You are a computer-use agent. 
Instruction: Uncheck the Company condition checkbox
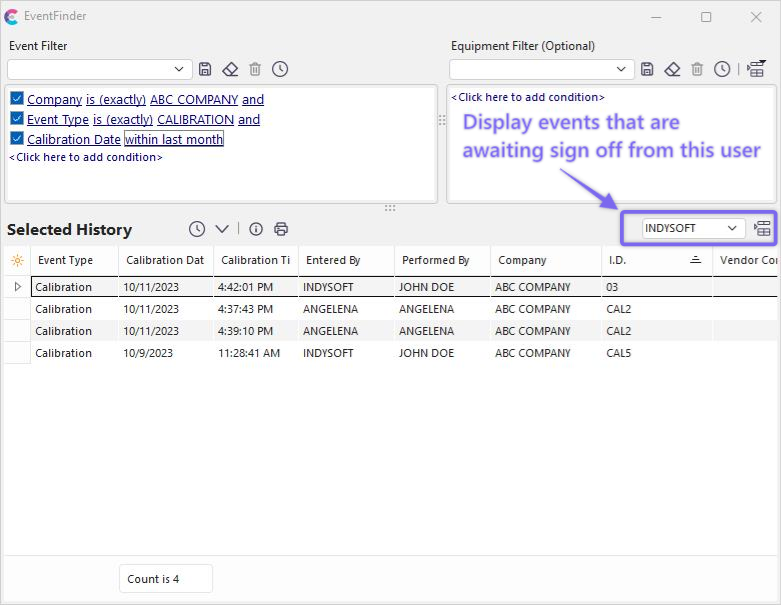coord(17,99)
